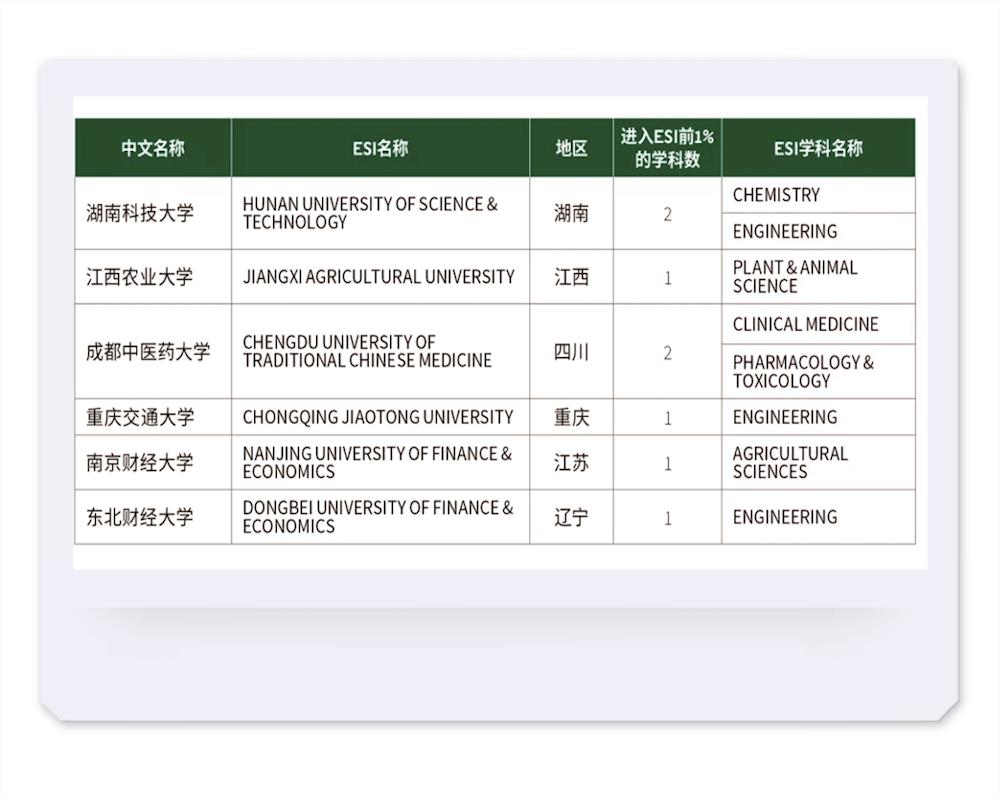
Task: Click the 南京财经大学 cell
Action: pyautogui.click(x=153, y=462)
